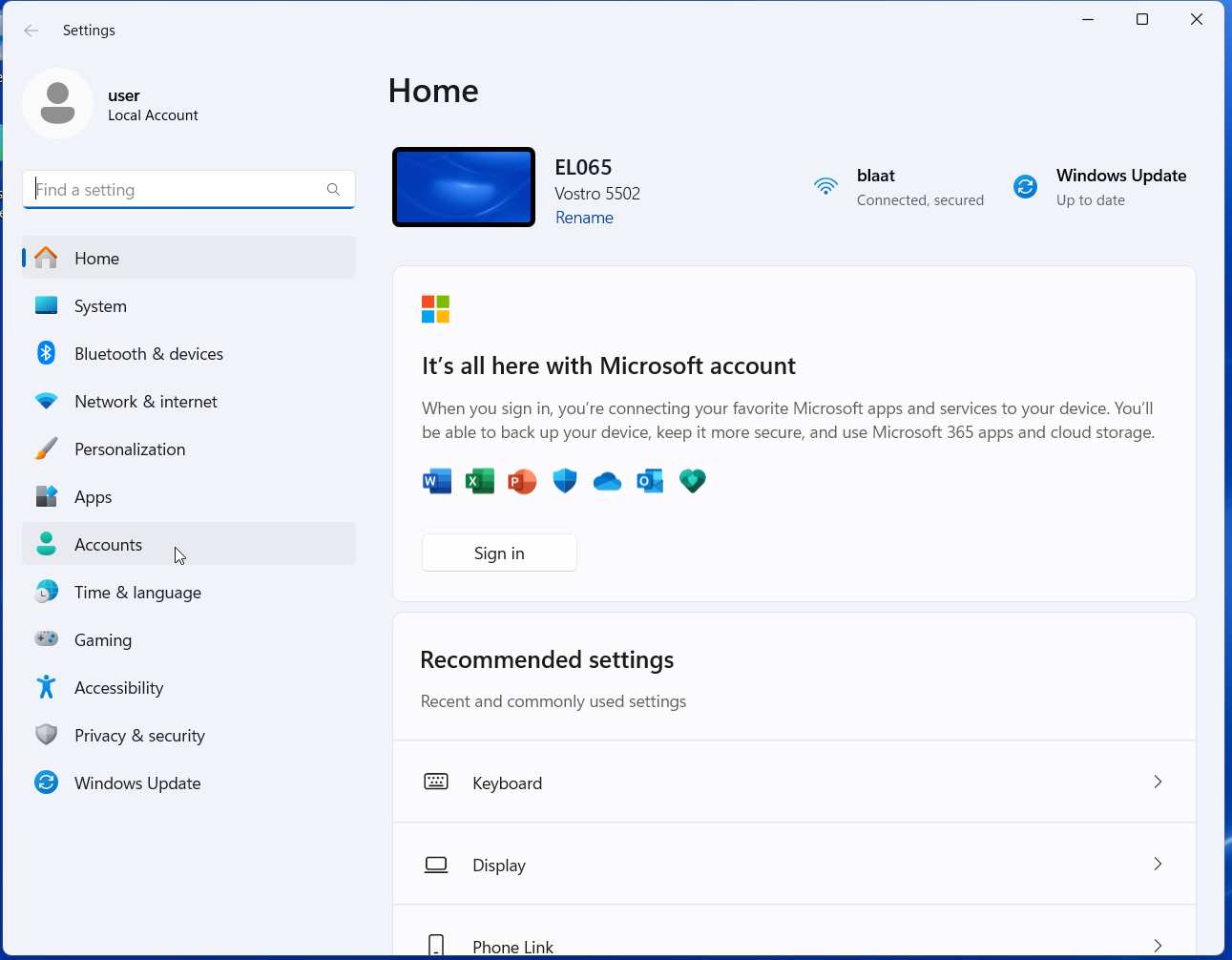The height and width of the screenshot is (960, 1232).
Task: Focus the Find a setting search box
Action: 177,189
